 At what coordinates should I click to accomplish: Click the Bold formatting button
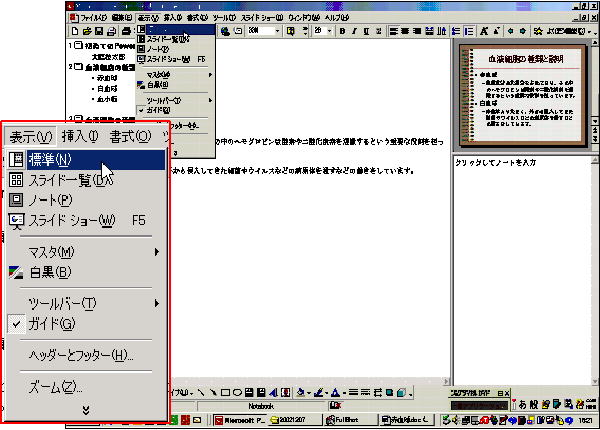[342, 31]
